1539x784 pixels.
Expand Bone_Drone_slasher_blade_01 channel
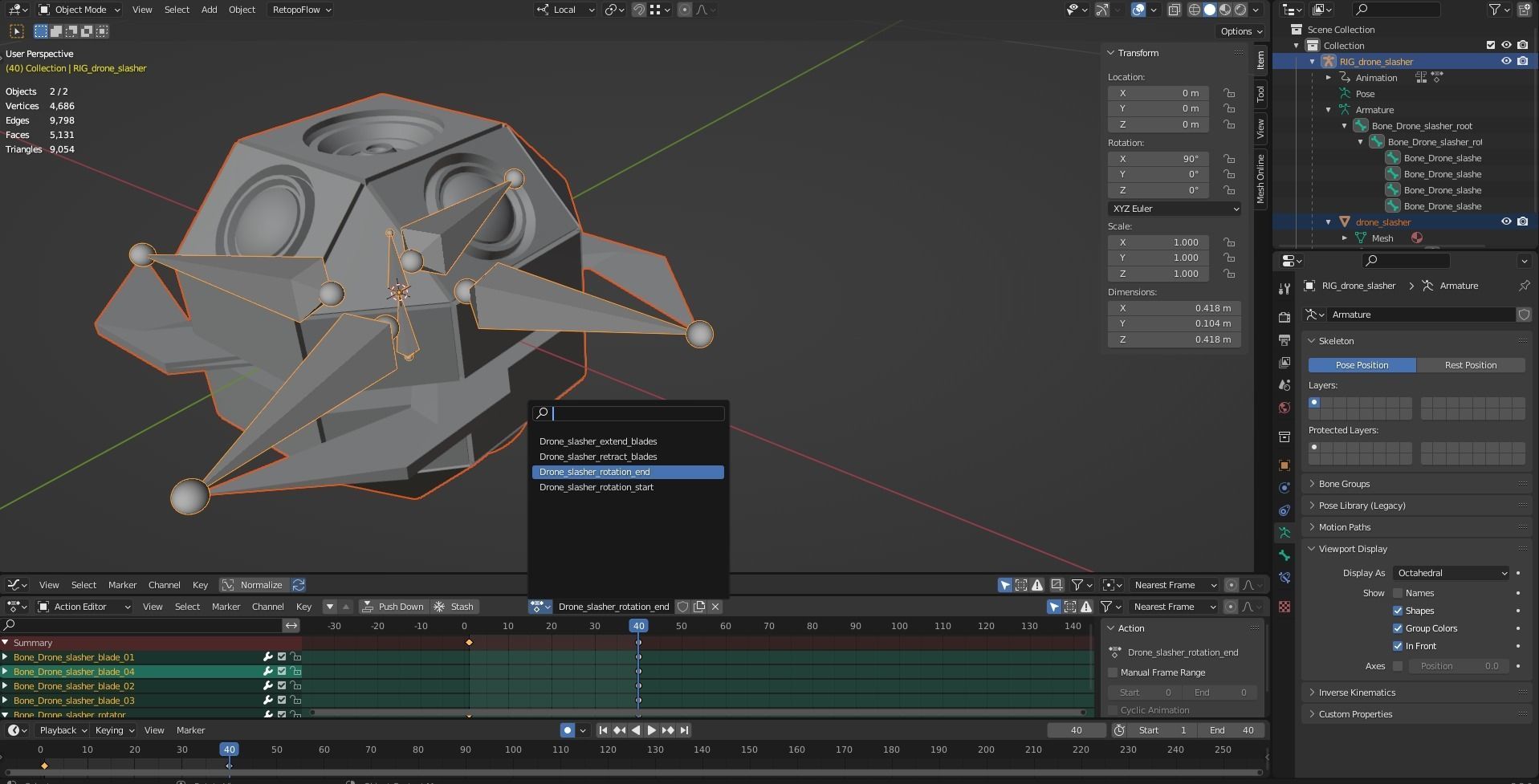[6, 657]
